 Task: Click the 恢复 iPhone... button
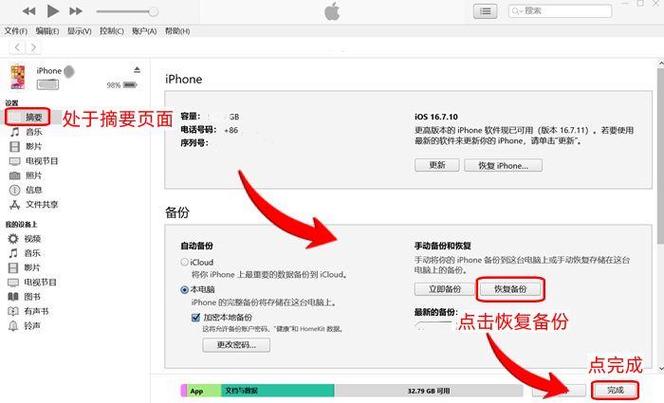click(503, 165)
